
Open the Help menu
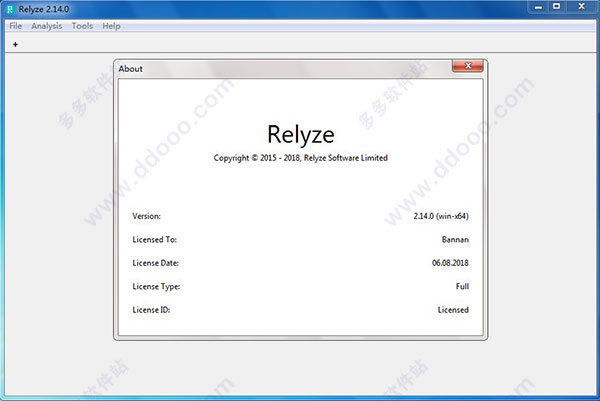tap(111, 26)
